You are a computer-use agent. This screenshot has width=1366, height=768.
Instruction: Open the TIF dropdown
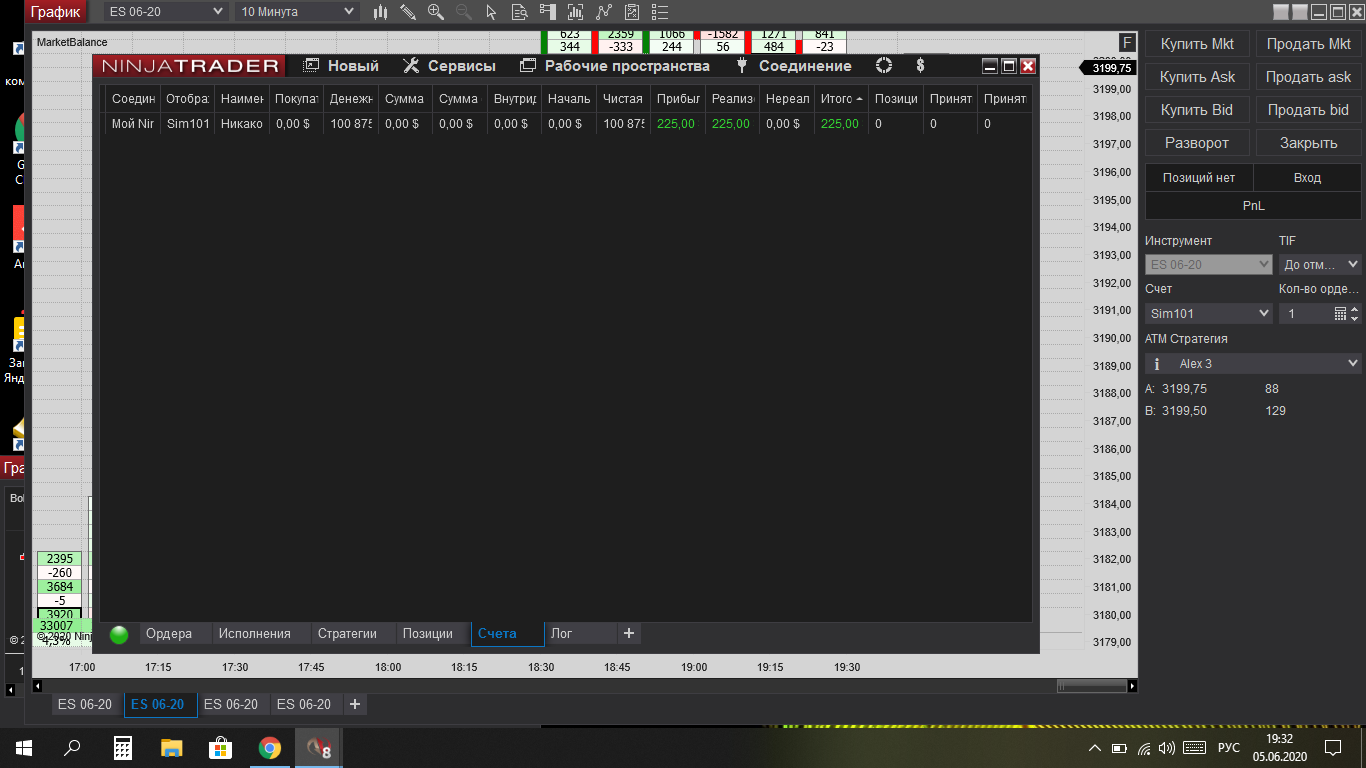pyautogui.click(x=1320, y=265)
